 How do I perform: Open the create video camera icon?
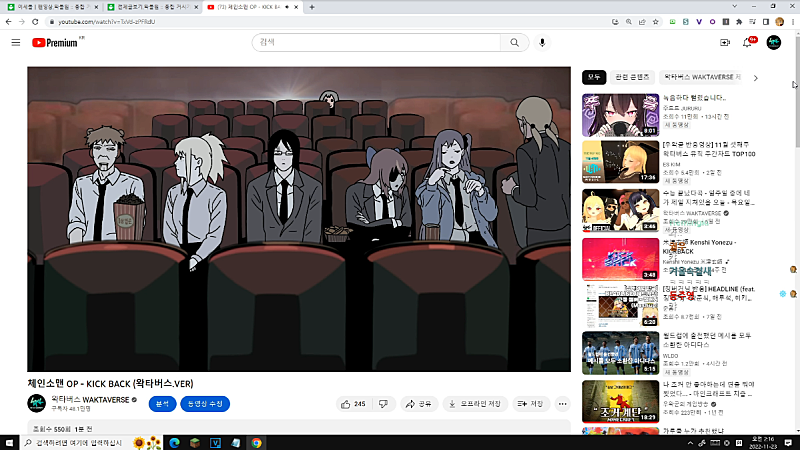(724, 43)
